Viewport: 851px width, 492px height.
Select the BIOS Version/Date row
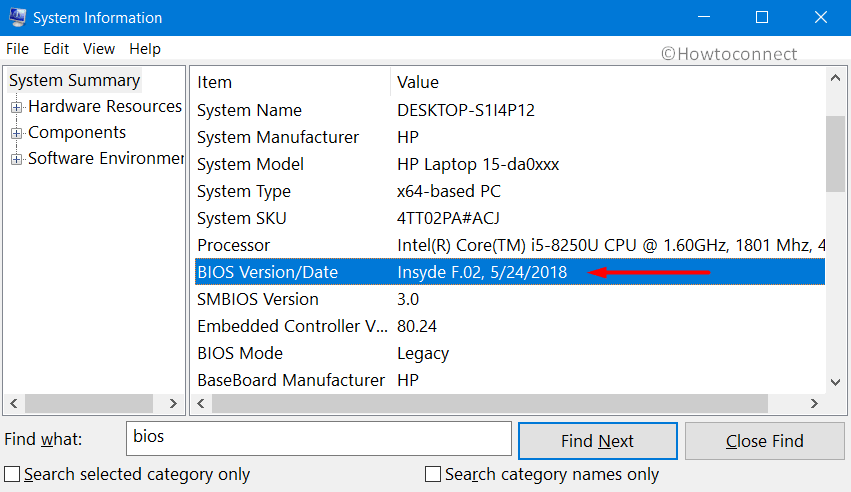coord(510,272)
